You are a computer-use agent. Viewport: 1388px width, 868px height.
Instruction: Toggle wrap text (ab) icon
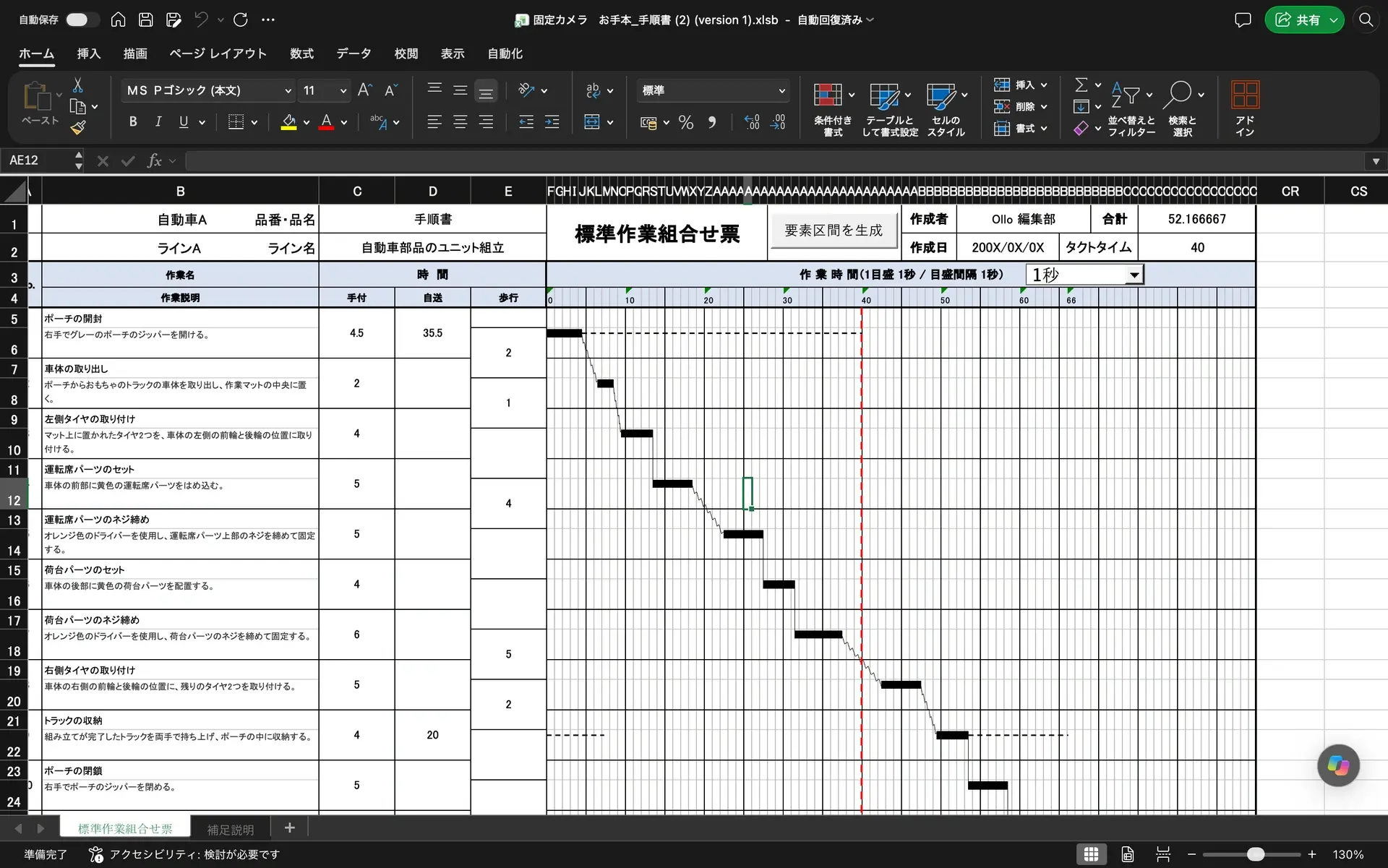click(x=593, y=90)
